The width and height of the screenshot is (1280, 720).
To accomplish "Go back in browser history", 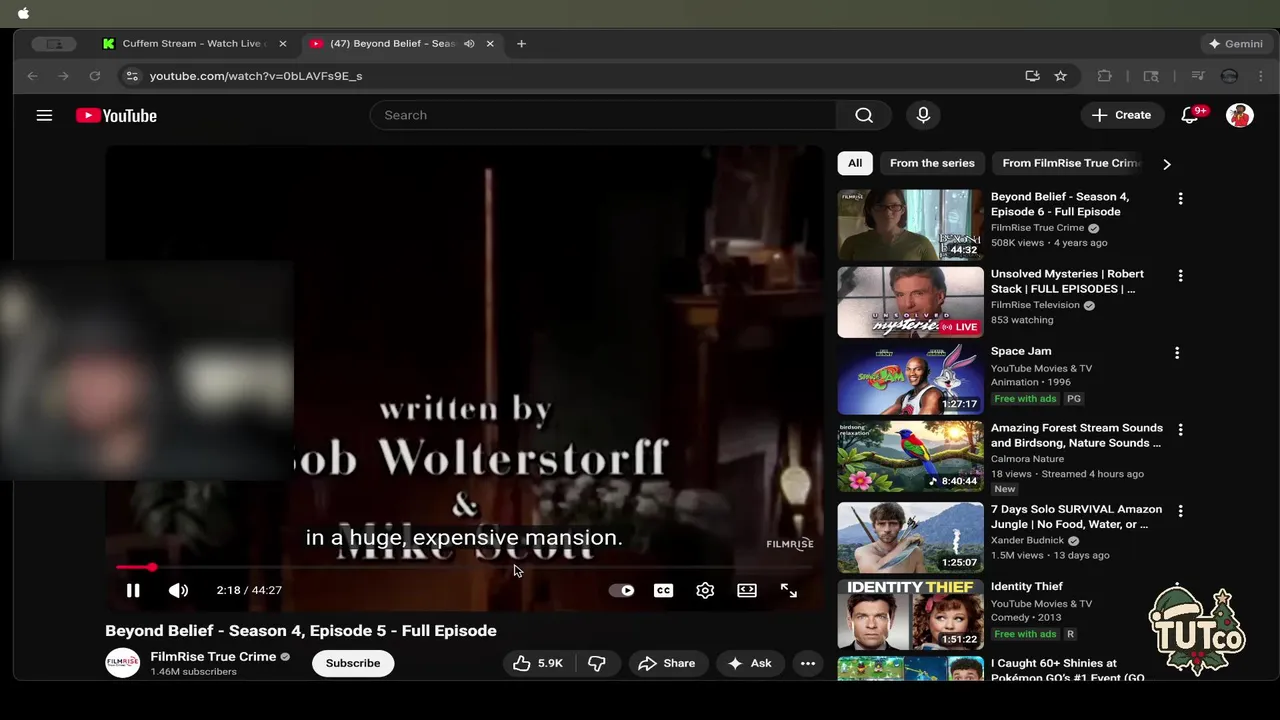I will click(x=32, y=76).
